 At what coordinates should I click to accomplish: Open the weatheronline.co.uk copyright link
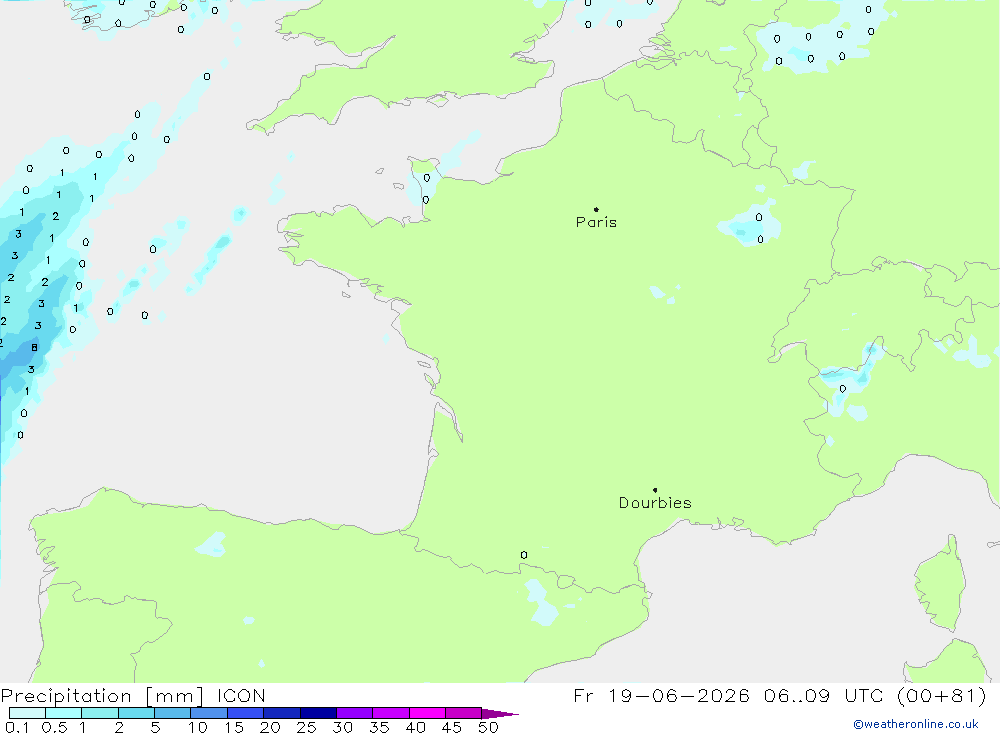[916, 724]
